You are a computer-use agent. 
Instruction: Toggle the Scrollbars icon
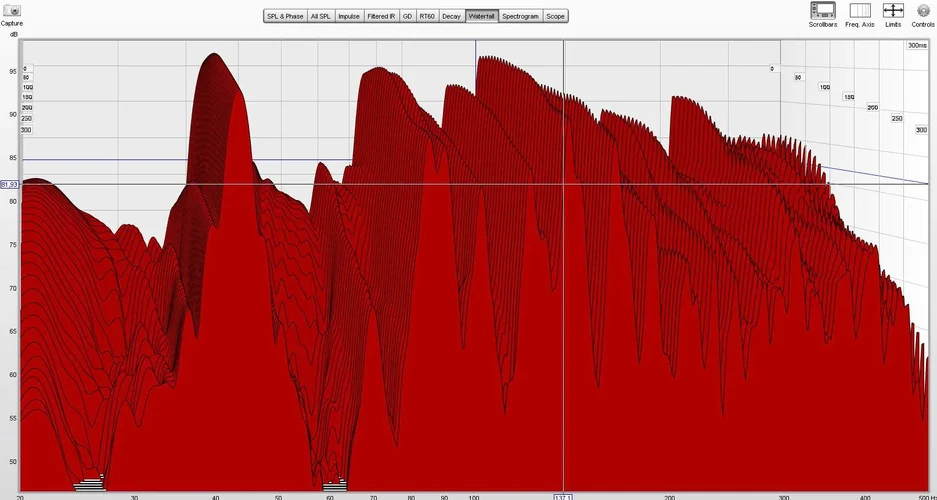coord(823,10)
